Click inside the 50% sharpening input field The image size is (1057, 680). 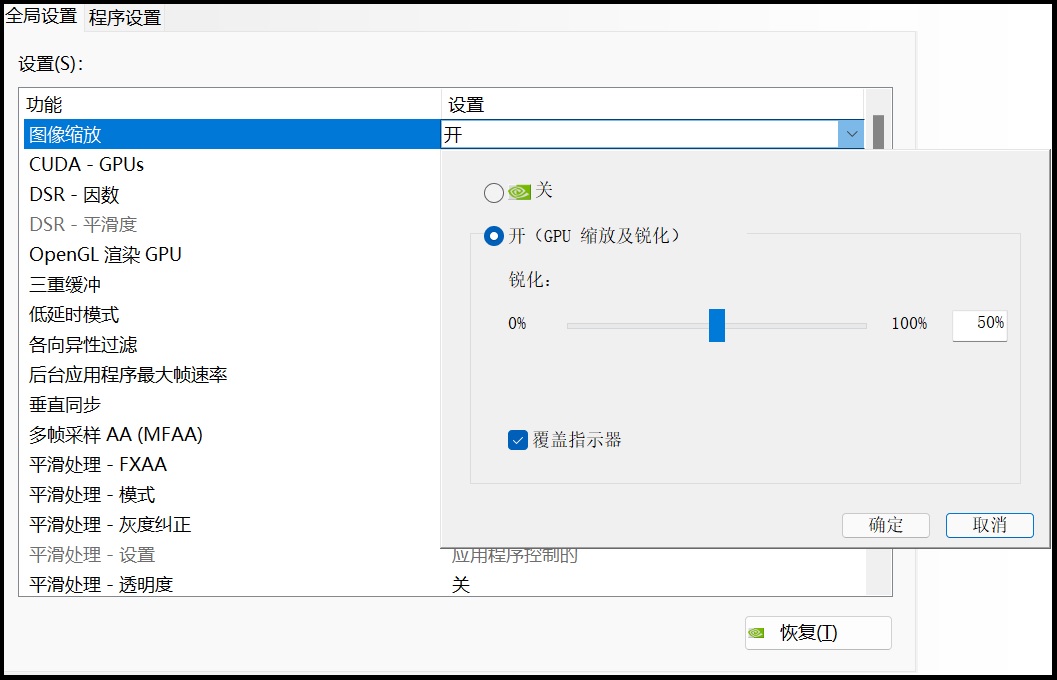pos(979,324)
